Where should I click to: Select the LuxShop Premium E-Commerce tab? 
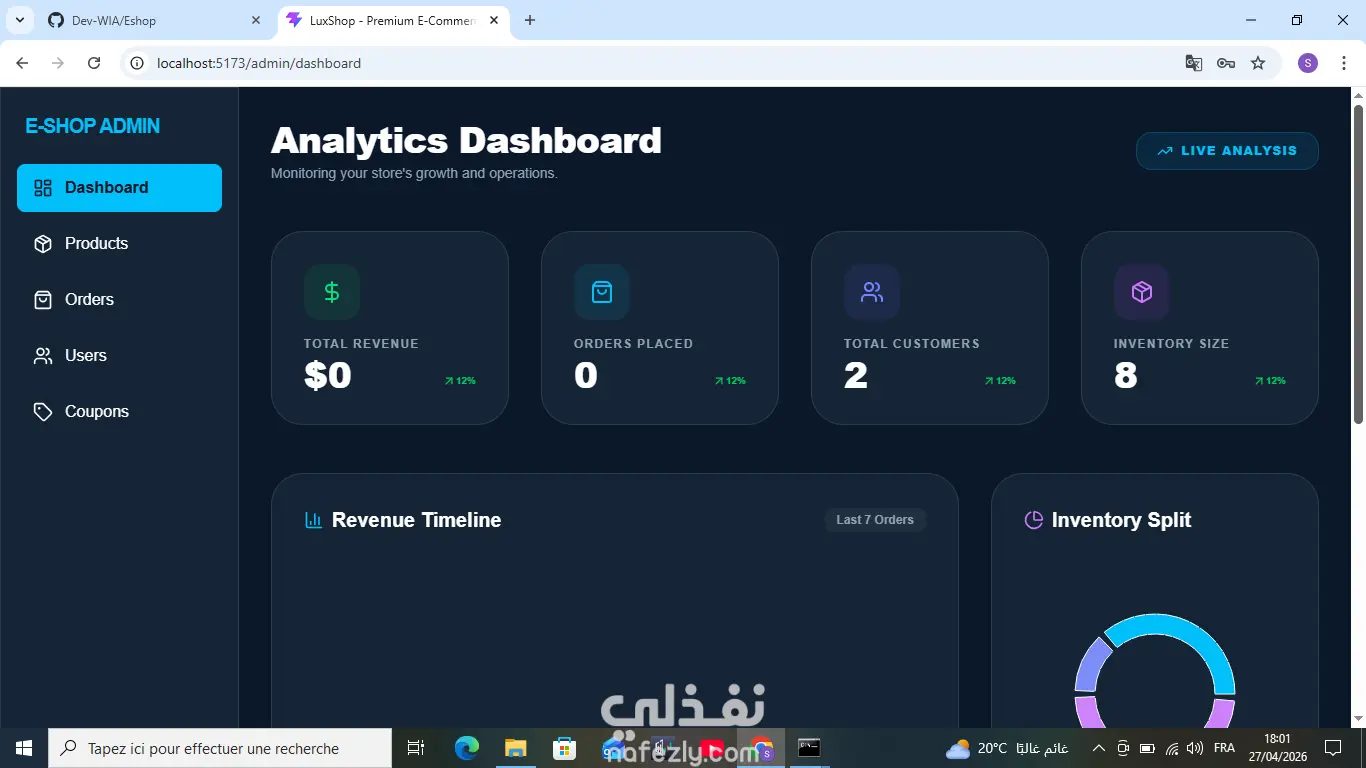click(x=394, y=20)
